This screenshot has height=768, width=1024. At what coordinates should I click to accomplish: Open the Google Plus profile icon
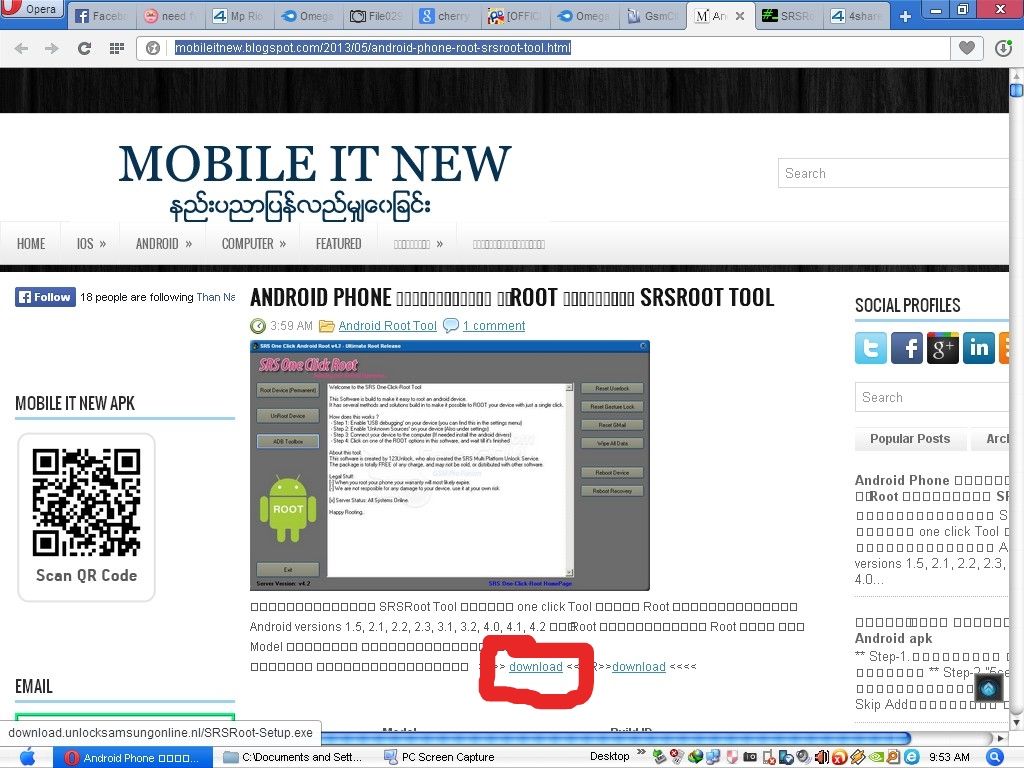click(942, 347)
